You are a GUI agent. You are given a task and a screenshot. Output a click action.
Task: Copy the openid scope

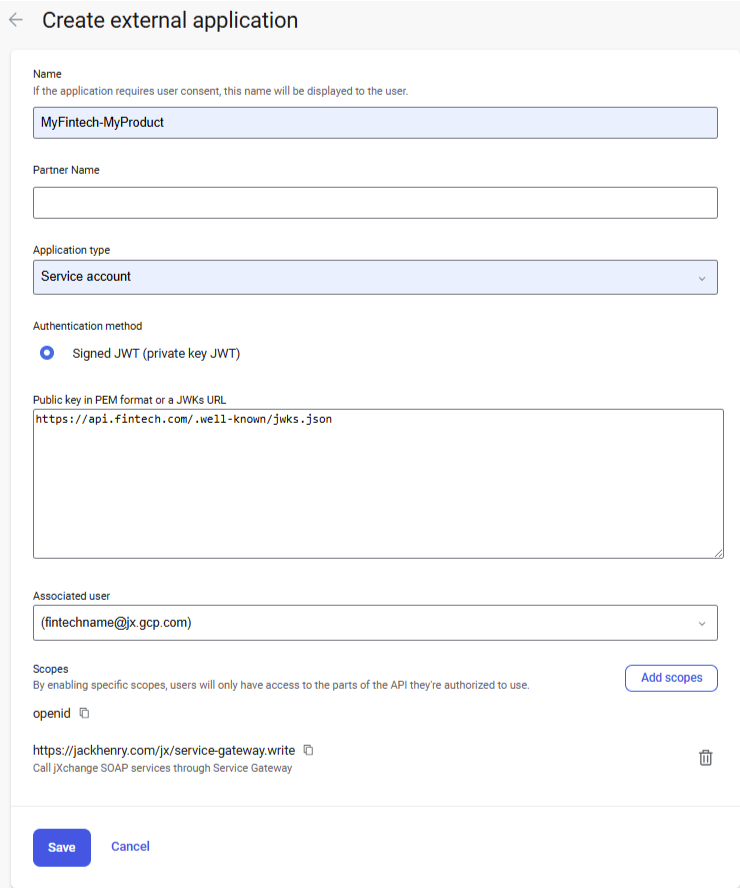pyautogui.click(x=85, y=713)
